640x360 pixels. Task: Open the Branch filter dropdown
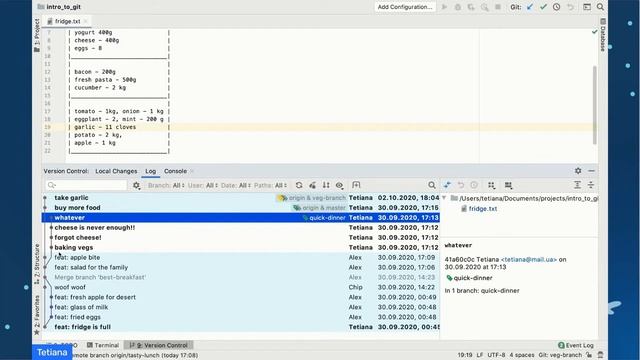166,185
